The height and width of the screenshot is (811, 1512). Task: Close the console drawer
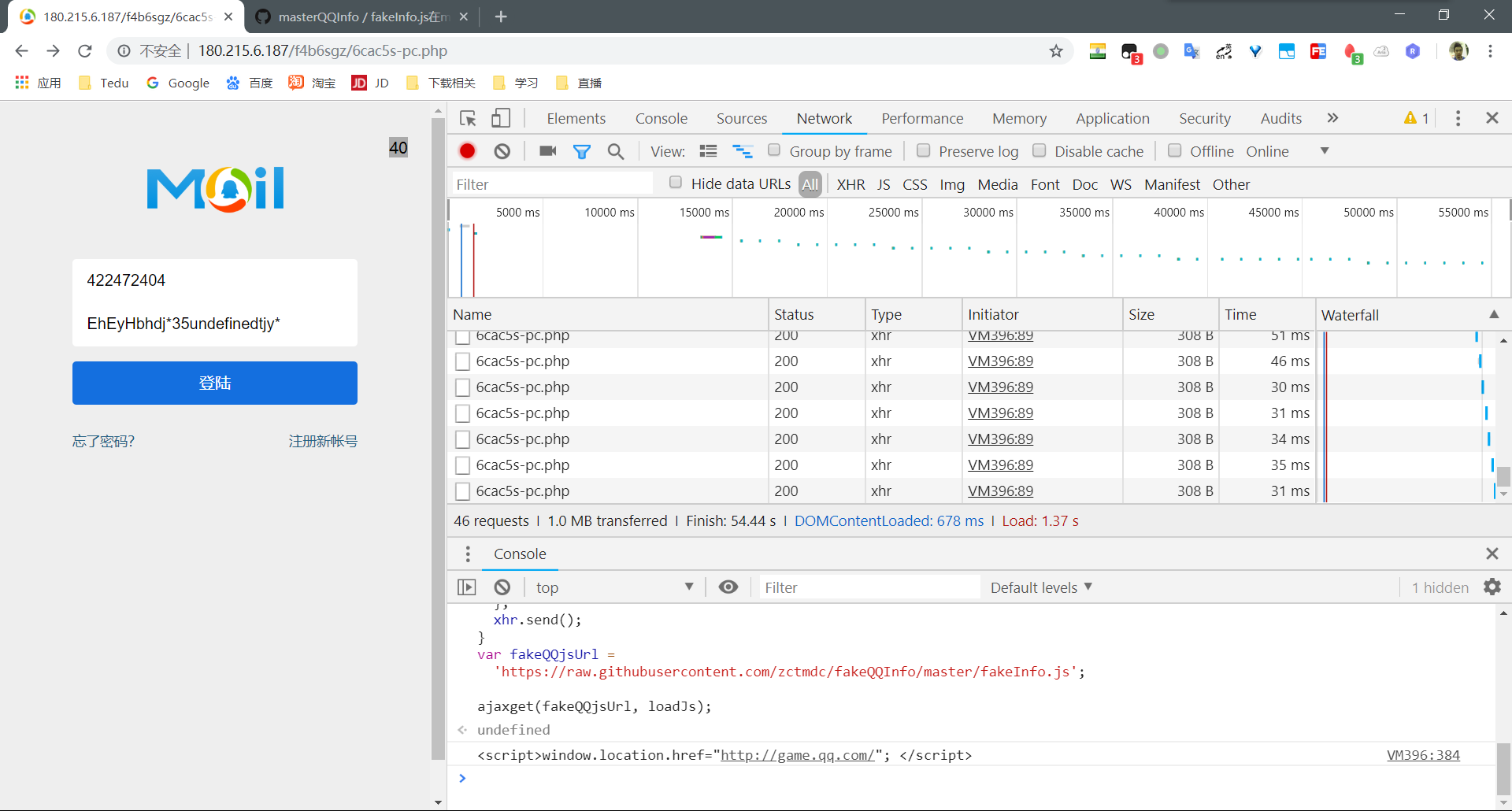click(1492, 554)
